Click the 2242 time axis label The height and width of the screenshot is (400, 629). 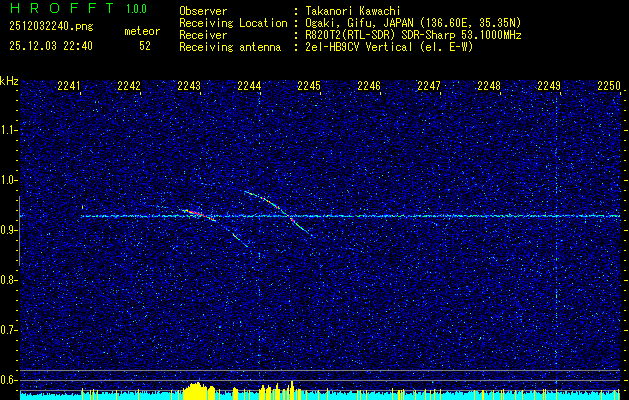coord(129,86)
